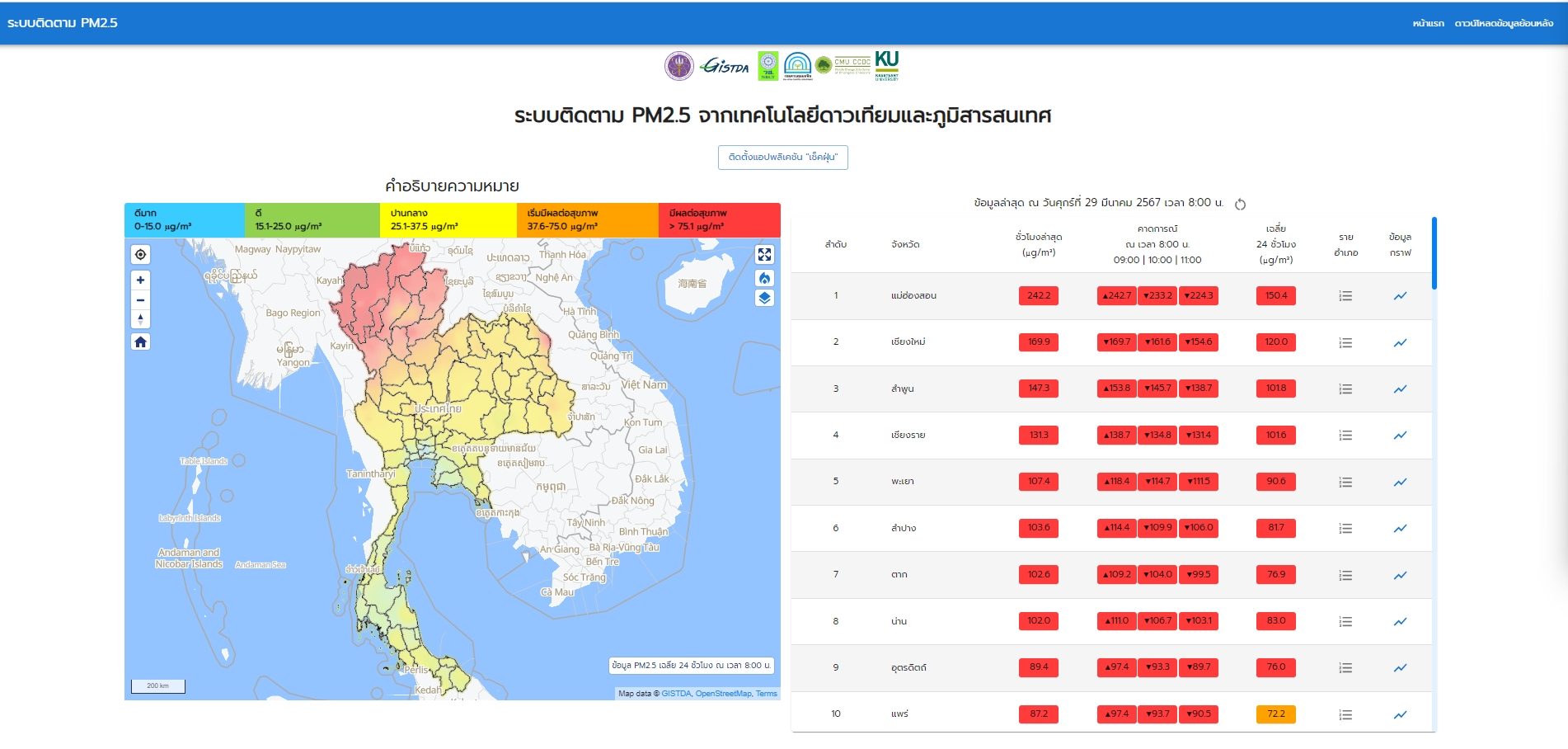The width and height of the screenshot is (1568, 749).
Task: Zoom in the map with plus button
Action: [140, 280]
